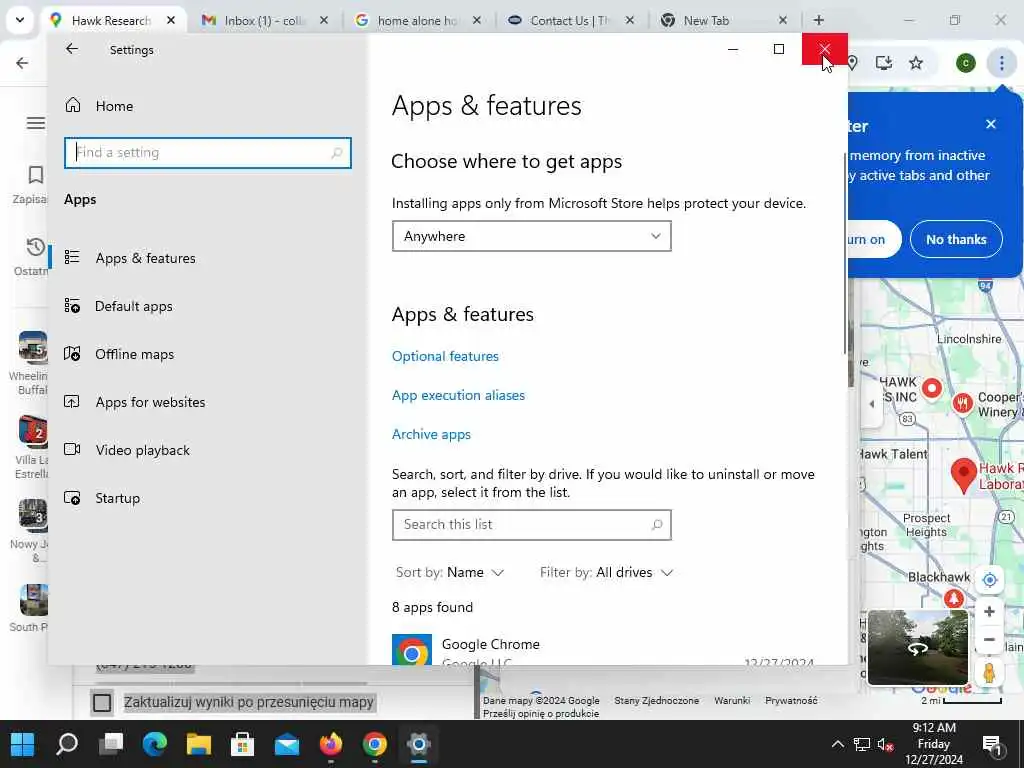Click search magnifier in Find a setting
Screen dimensions: 1024x768
pyautogui.click(x=336, y=153)
